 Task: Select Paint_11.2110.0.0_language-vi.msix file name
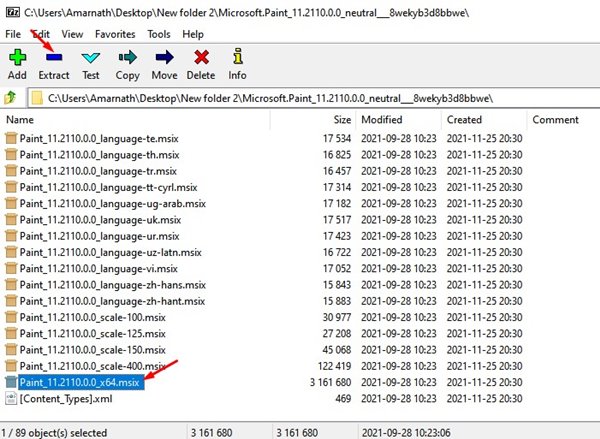coord(99,269)
